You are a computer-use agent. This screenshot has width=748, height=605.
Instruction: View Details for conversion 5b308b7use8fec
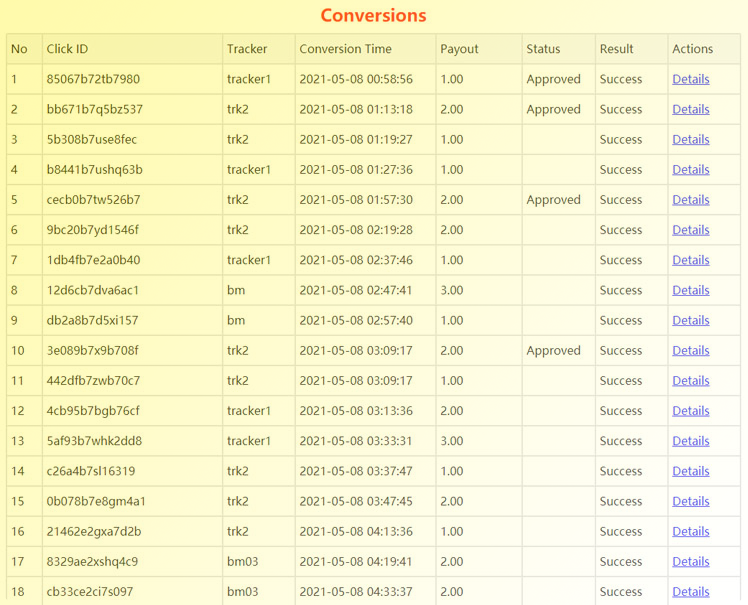[x=690, y=139]
